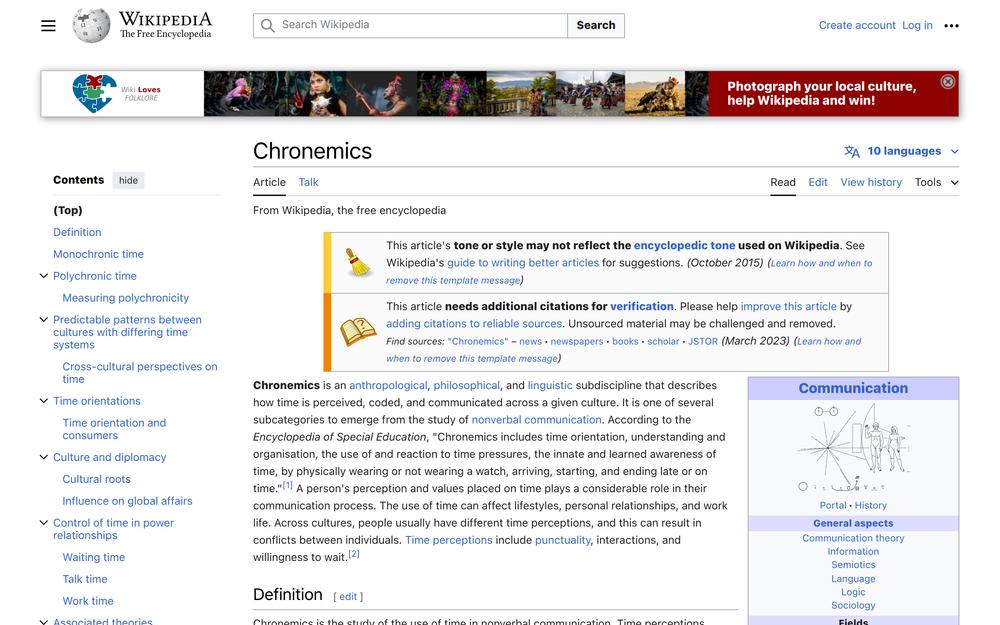The image size is (1000, 625).
Task: Open the anthropological link
Action: tap(388, 386)
